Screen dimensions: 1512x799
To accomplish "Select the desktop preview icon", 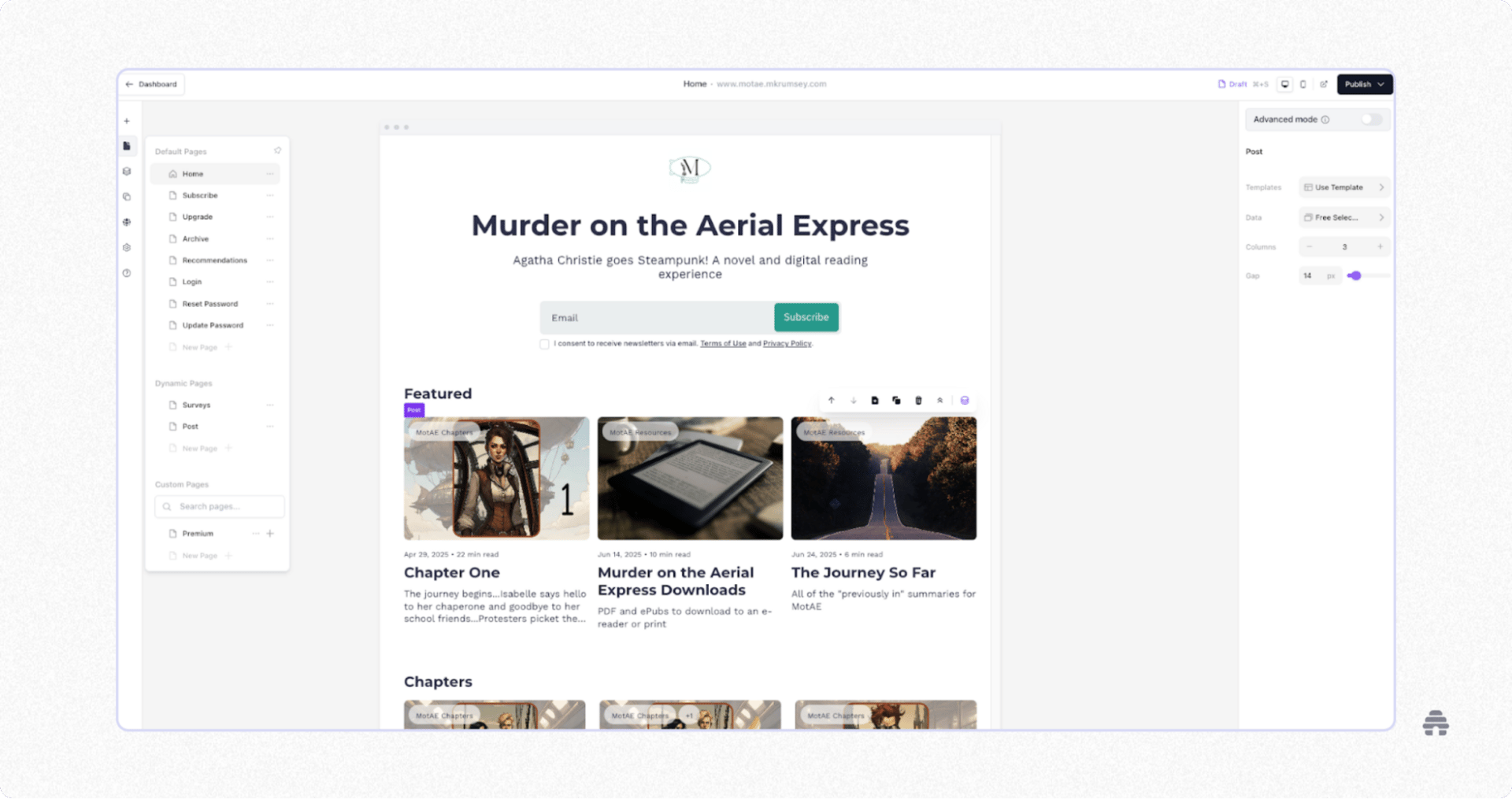I will click(x=1284, y=84).
